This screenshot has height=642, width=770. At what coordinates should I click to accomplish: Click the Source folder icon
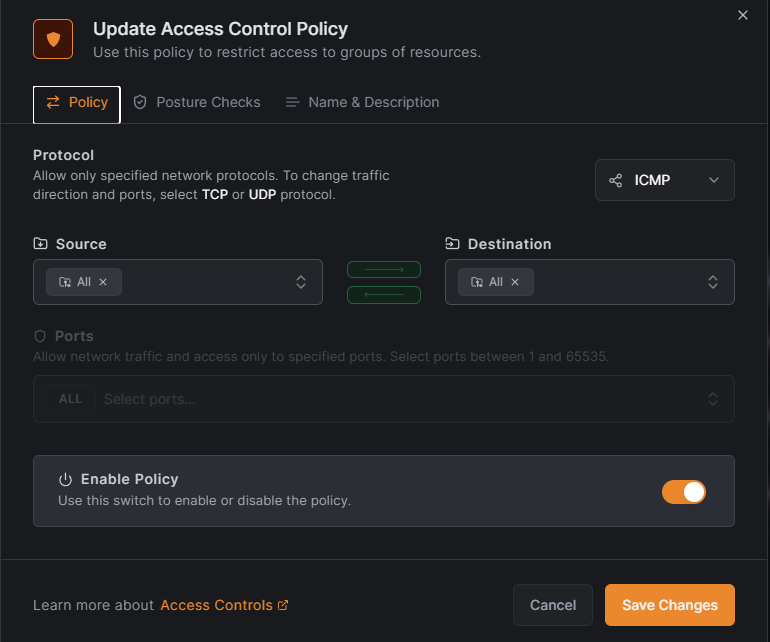(x=40, y=244)
